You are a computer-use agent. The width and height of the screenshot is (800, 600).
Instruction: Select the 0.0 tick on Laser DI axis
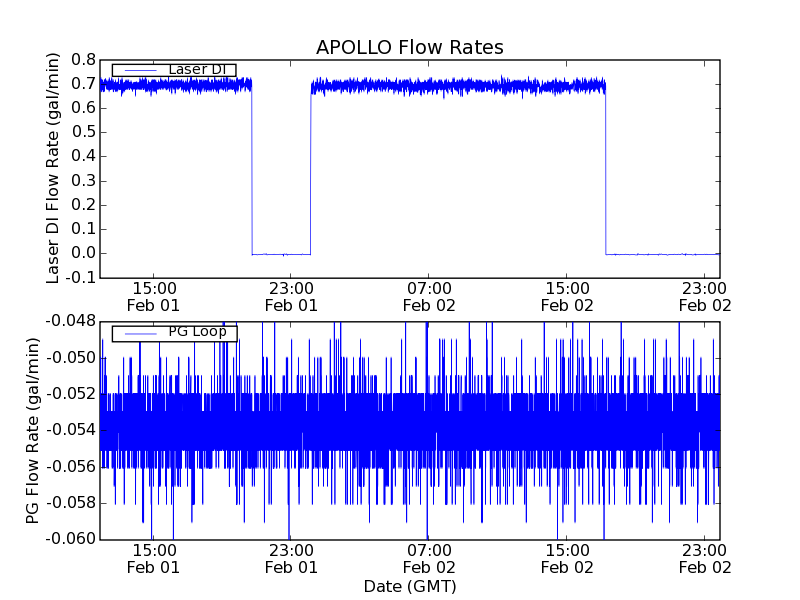[x=83, y=254]
